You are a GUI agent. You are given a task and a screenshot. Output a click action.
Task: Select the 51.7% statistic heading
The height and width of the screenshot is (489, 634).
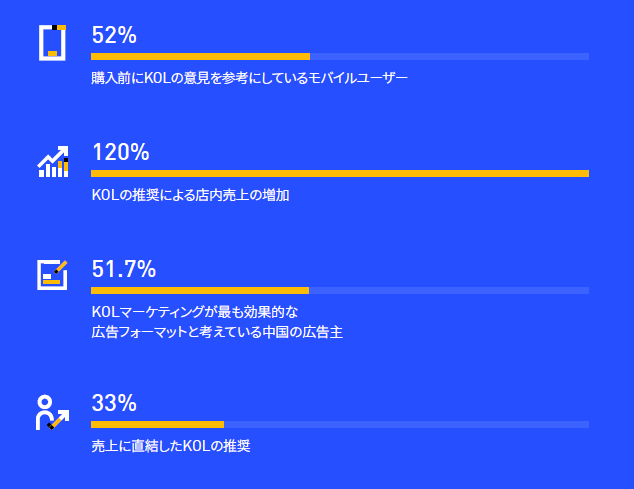[124, 269]
